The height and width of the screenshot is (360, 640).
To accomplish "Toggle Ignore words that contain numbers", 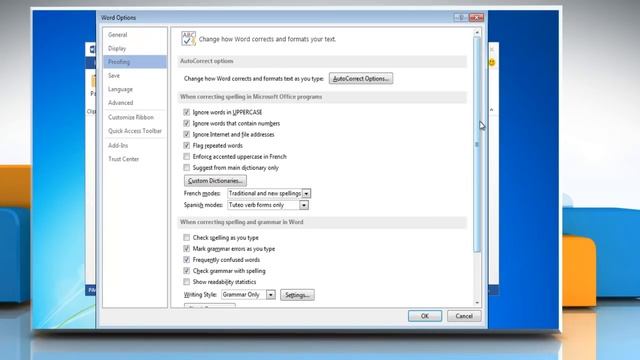I will tap(187, 123).
